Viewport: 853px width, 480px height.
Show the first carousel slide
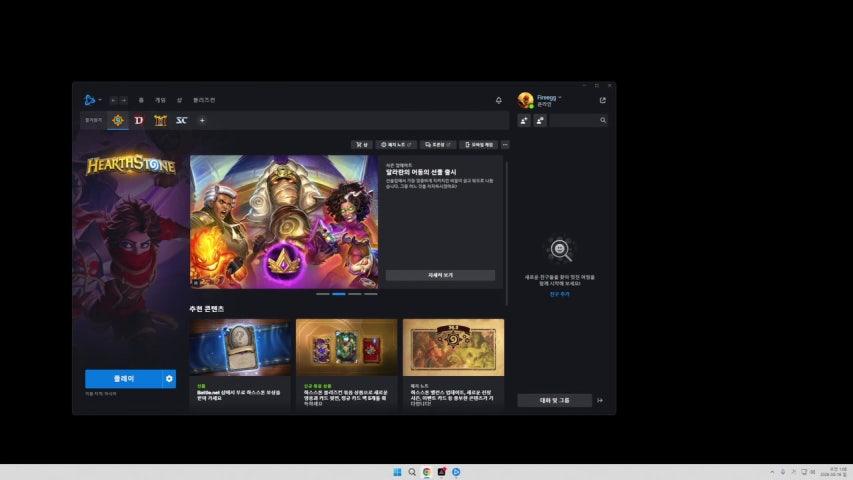tap(323, 294)
